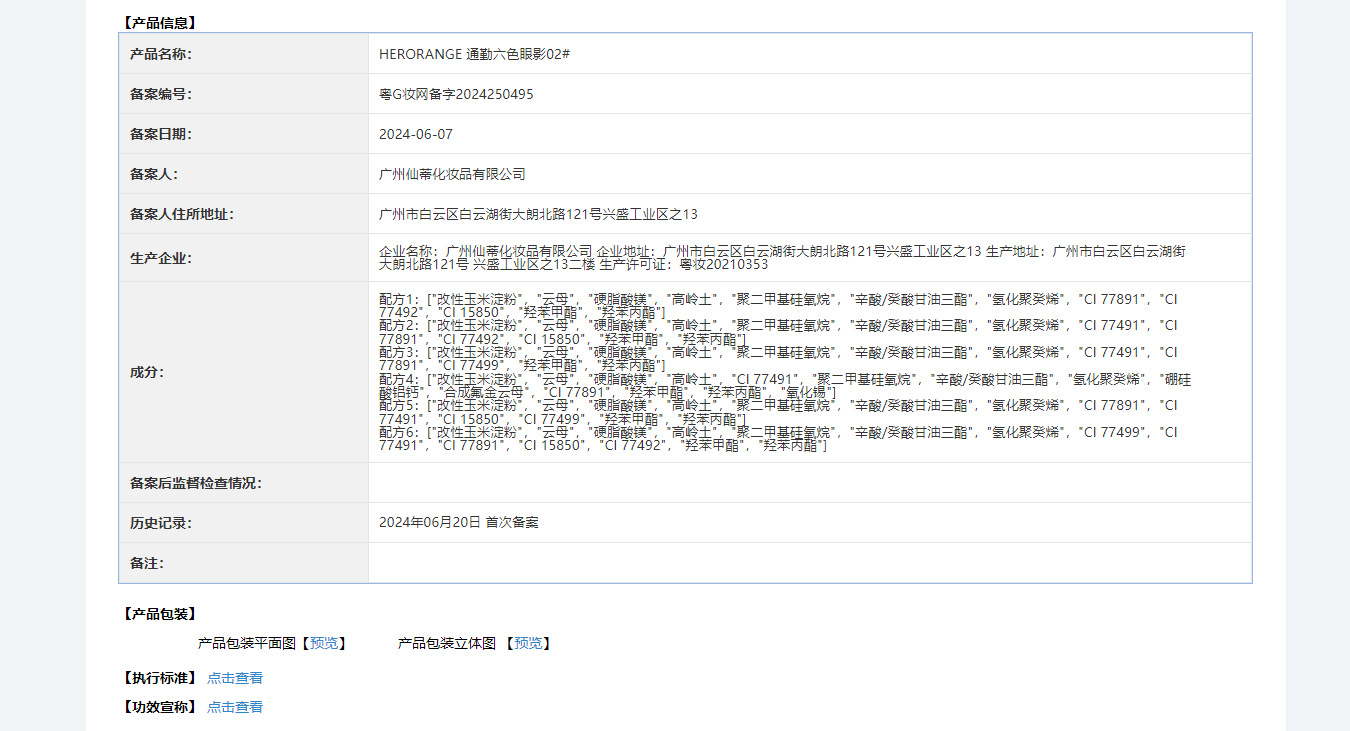Click the 配方3 ingredient list text

(778, 359)
